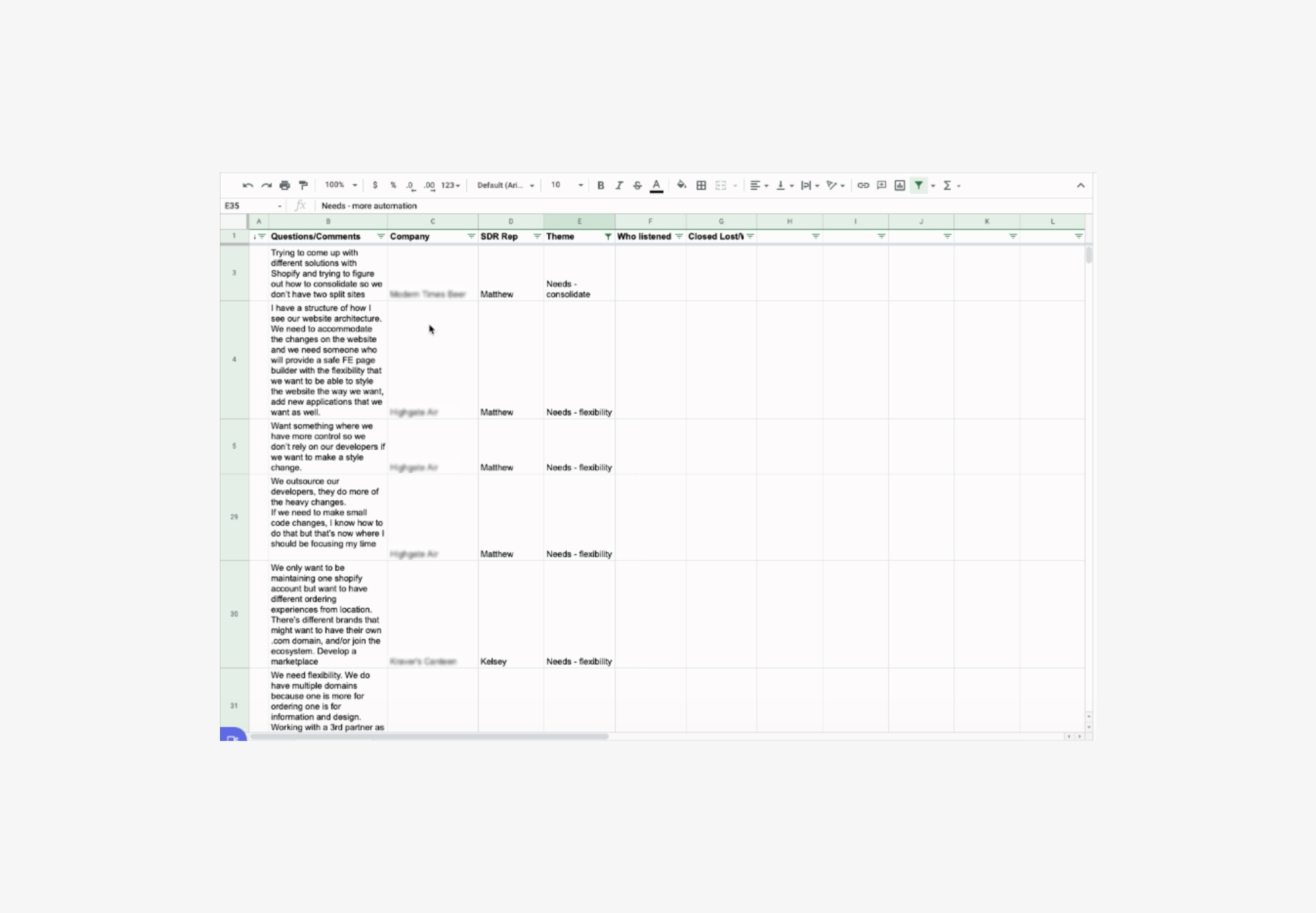Open the Theme column filter menu

point(607,236)
